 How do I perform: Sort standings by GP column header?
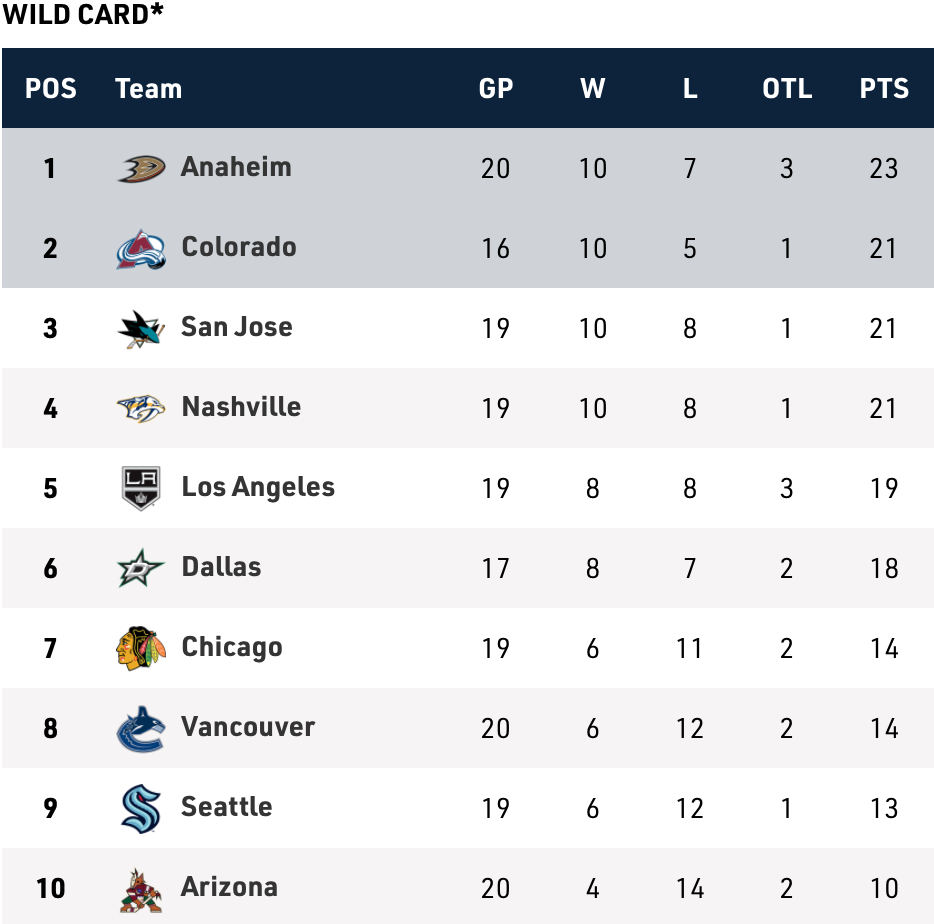496,88
